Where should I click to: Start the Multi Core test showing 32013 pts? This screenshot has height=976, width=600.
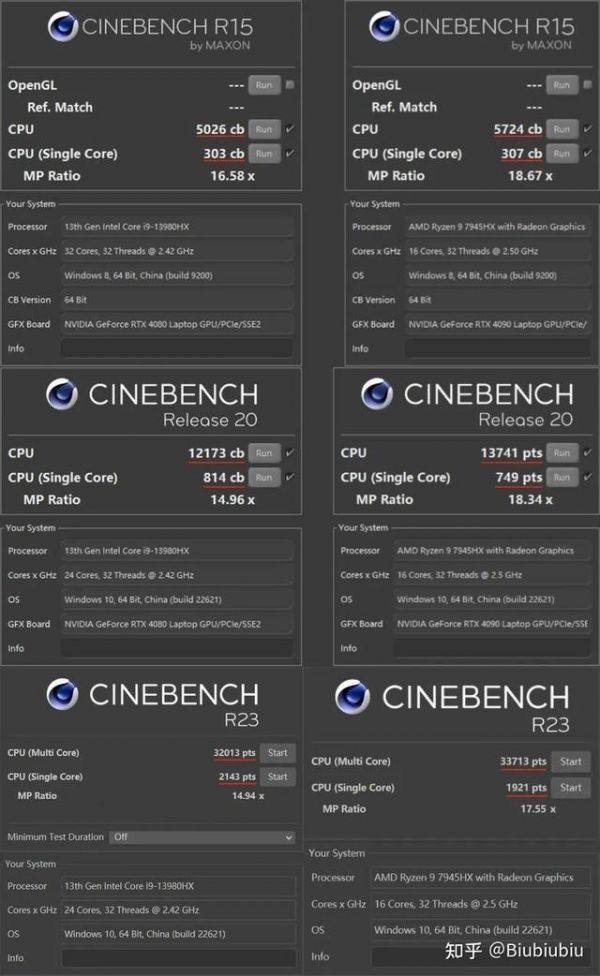click(x=277, y=753)
